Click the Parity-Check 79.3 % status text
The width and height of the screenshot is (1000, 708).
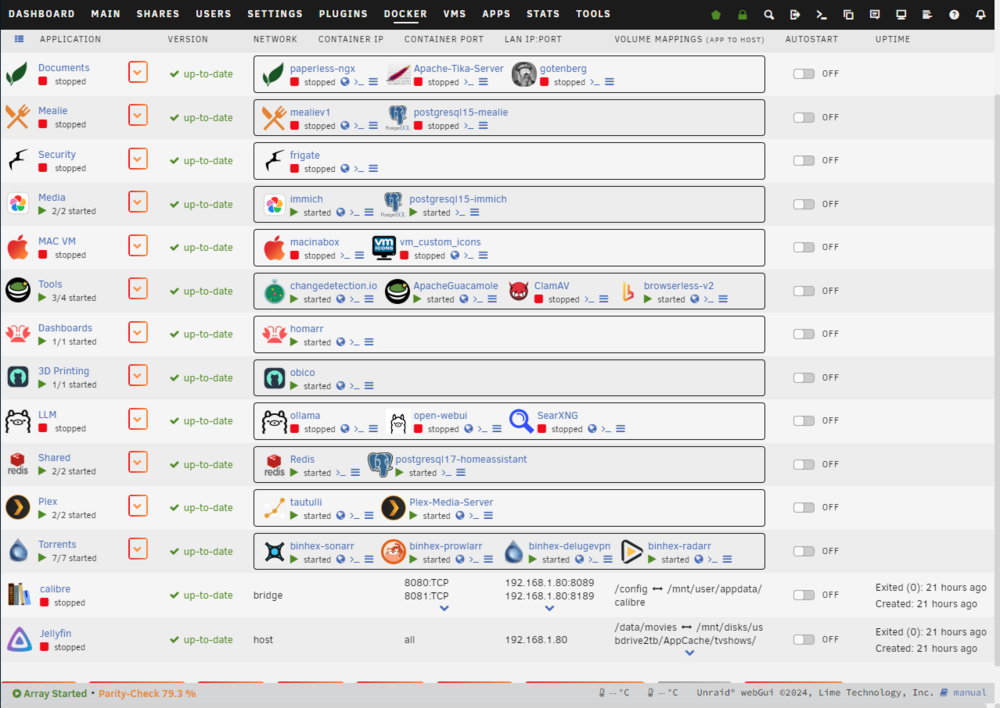point(147,693)
